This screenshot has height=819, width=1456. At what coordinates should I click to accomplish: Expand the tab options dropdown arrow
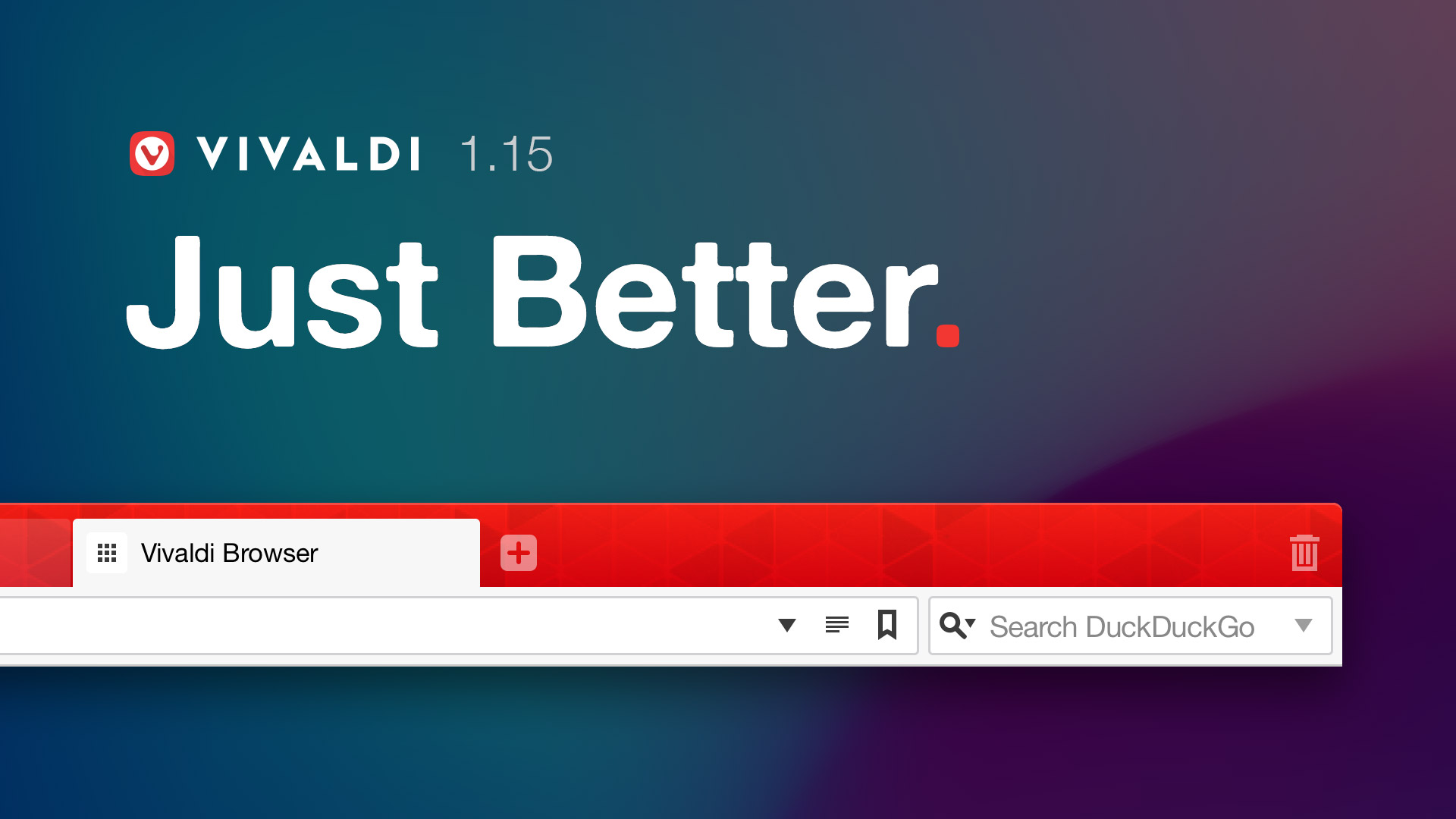[787, 625]
